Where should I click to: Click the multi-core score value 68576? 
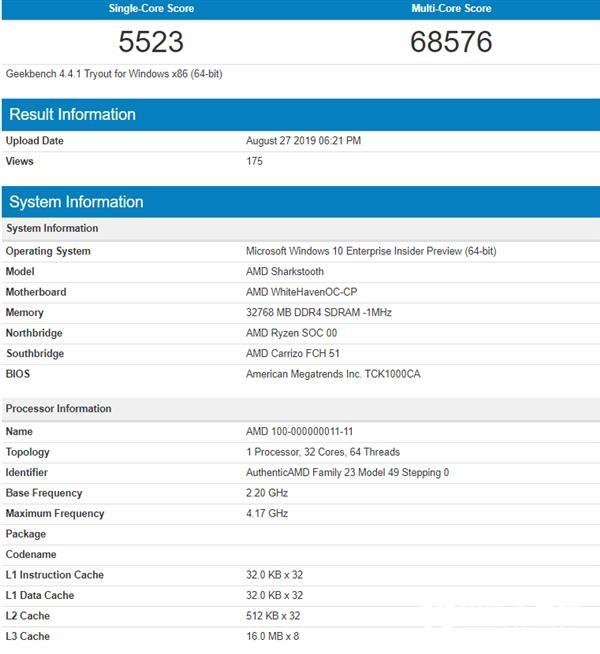click(x=451, y=42)
